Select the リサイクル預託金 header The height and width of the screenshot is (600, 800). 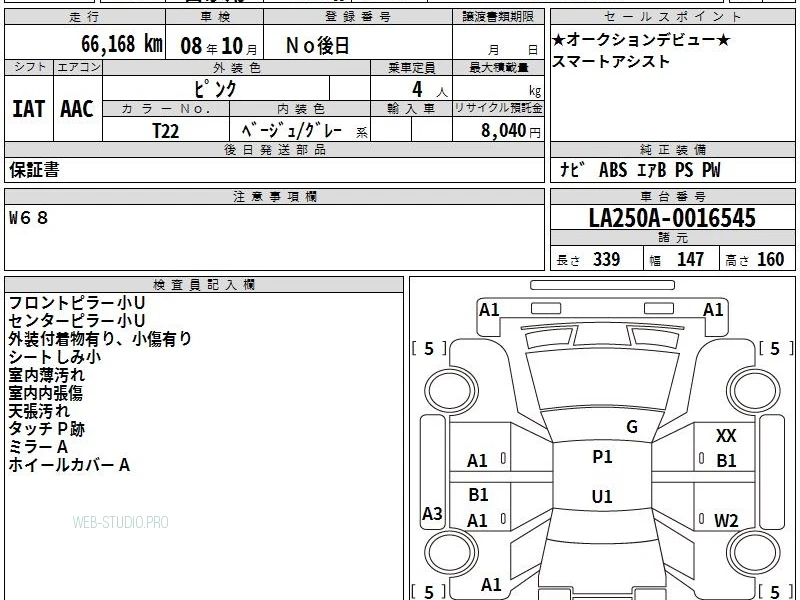[498, 108]
